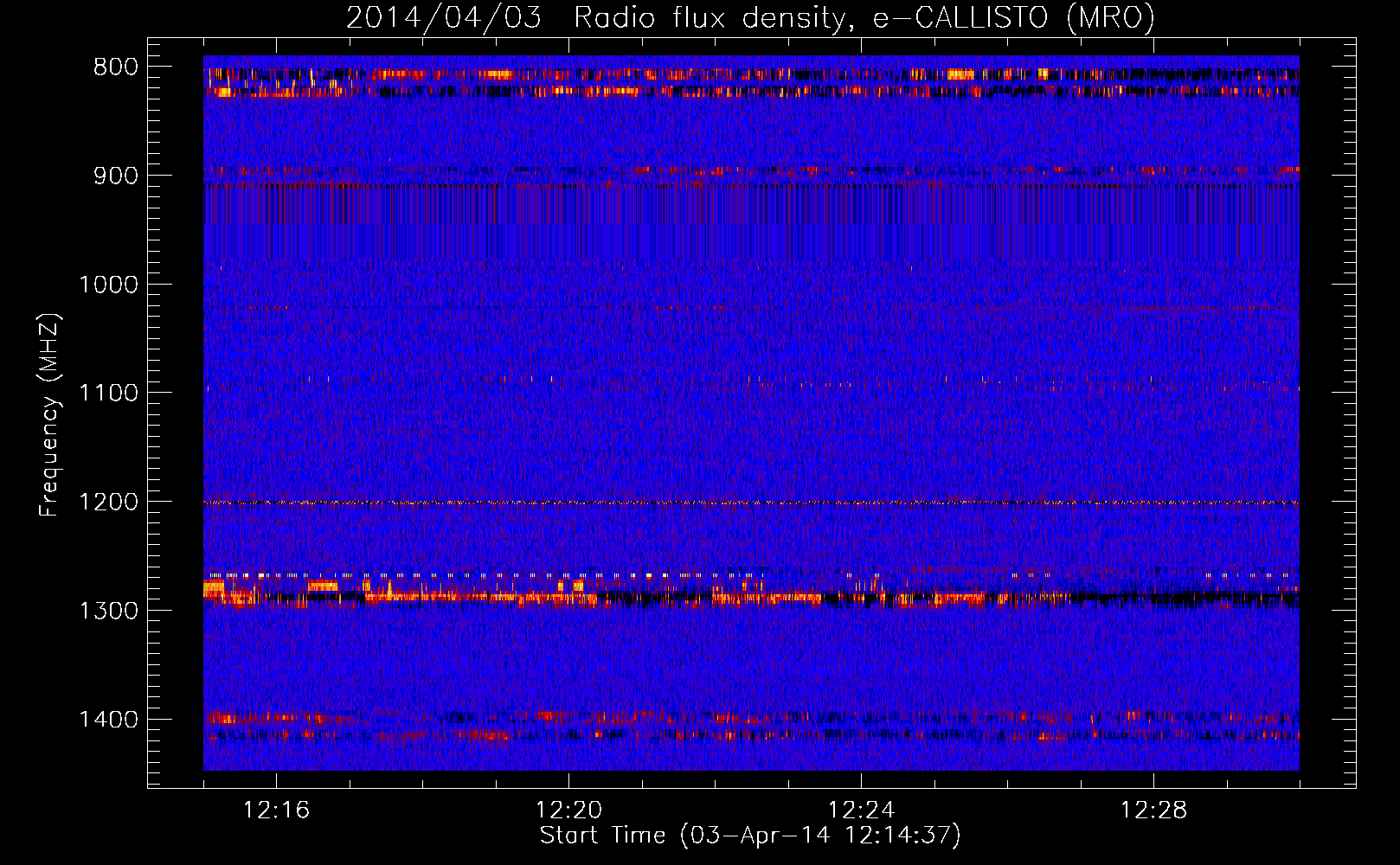Click the 'Start Time (03-Apr-14 12:14:37)' label
Viewport: 1400px width, 865px height.
point(750,836)
